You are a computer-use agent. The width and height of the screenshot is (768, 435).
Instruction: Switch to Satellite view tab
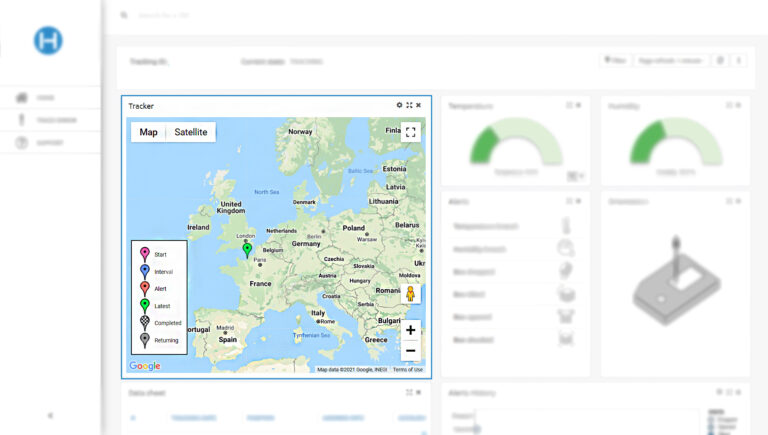(191, 132)
